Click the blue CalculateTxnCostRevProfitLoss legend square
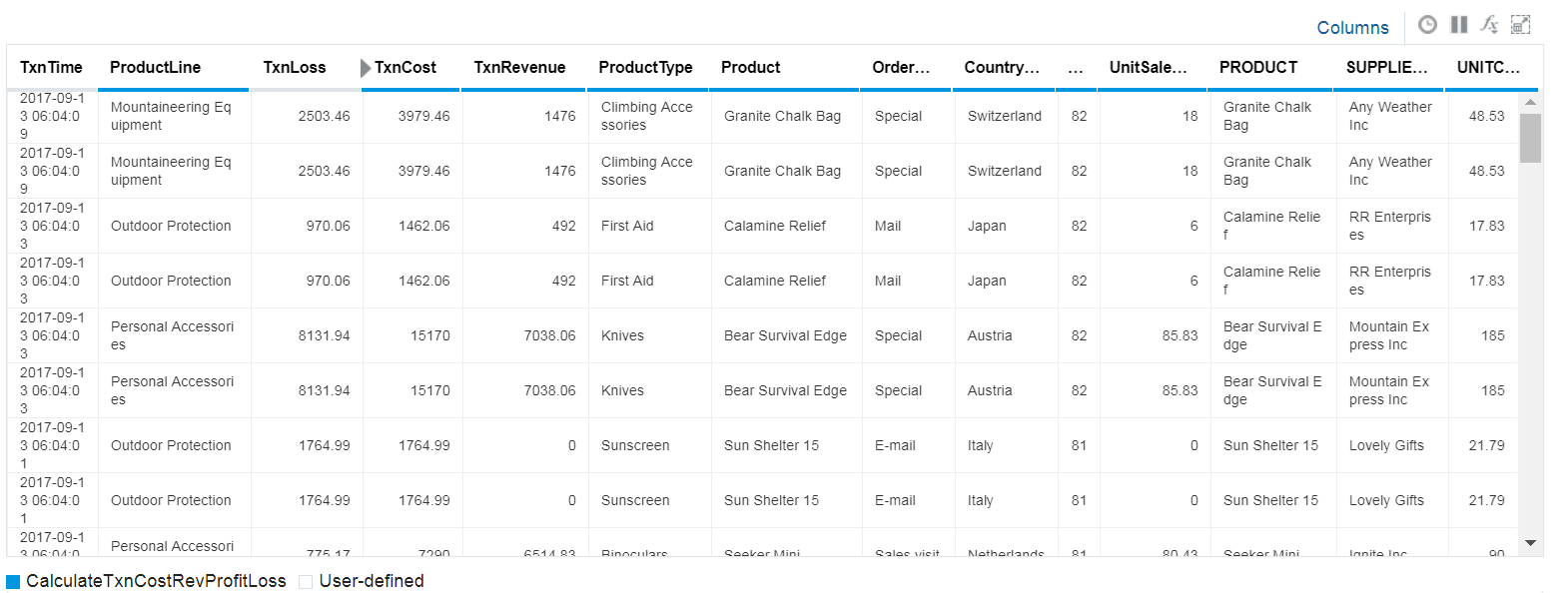This screenshot has width=1568, height=593. point(13,581)
